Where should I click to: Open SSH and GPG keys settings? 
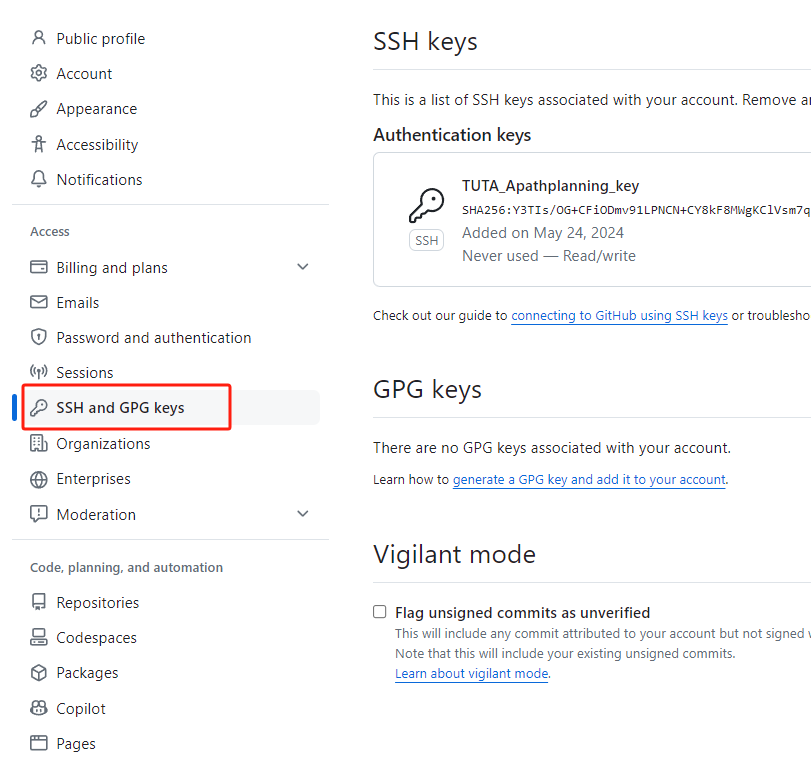[x=120, y=407]
